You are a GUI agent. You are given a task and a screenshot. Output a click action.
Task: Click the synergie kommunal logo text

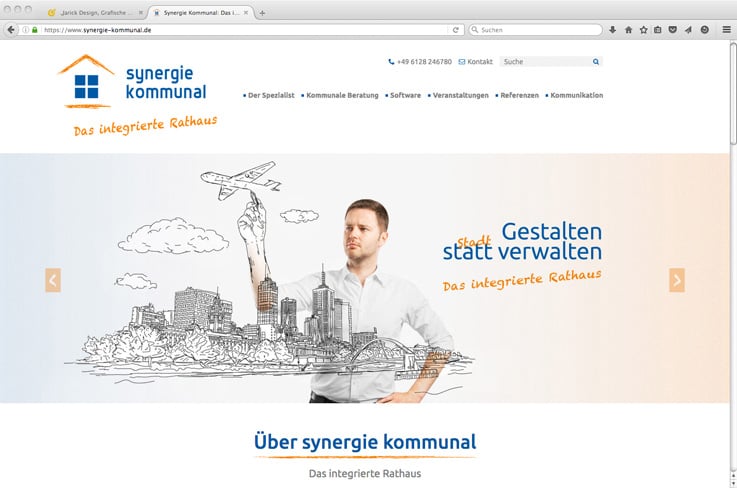[166, 83]
